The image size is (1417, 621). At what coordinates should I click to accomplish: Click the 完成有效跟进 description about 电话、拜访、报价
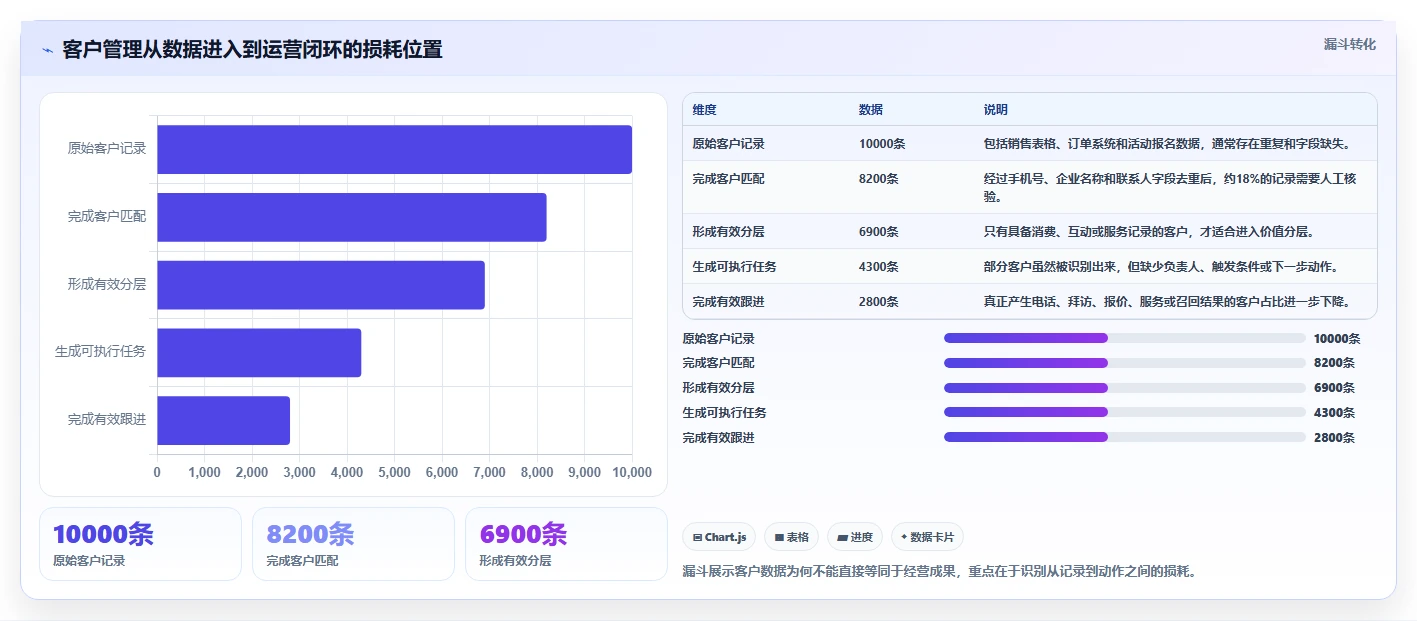click(x=1167, y=302)
